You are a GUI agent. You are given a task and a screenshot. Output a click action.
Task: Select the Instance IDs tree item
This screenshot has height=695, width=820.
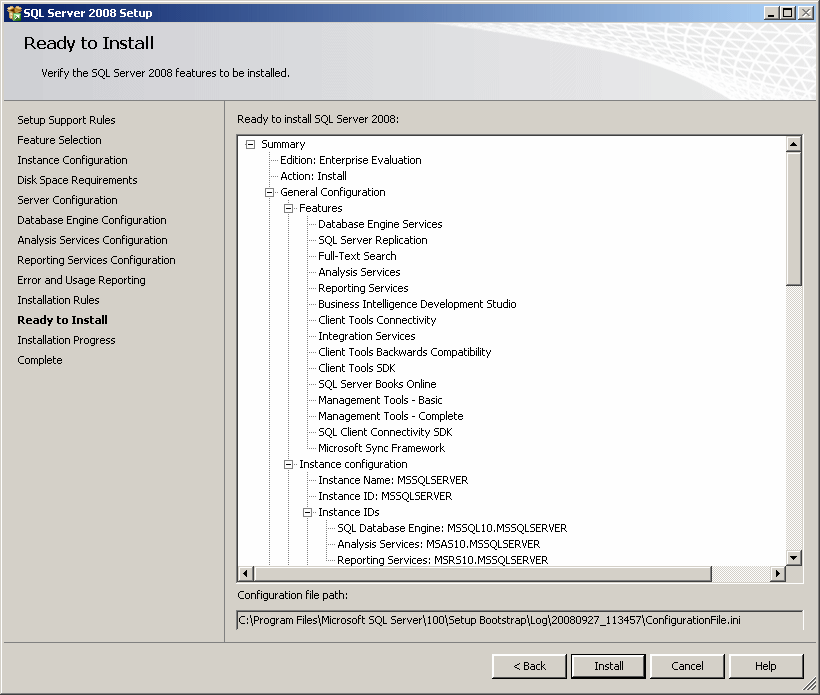(x=349, y=512)
